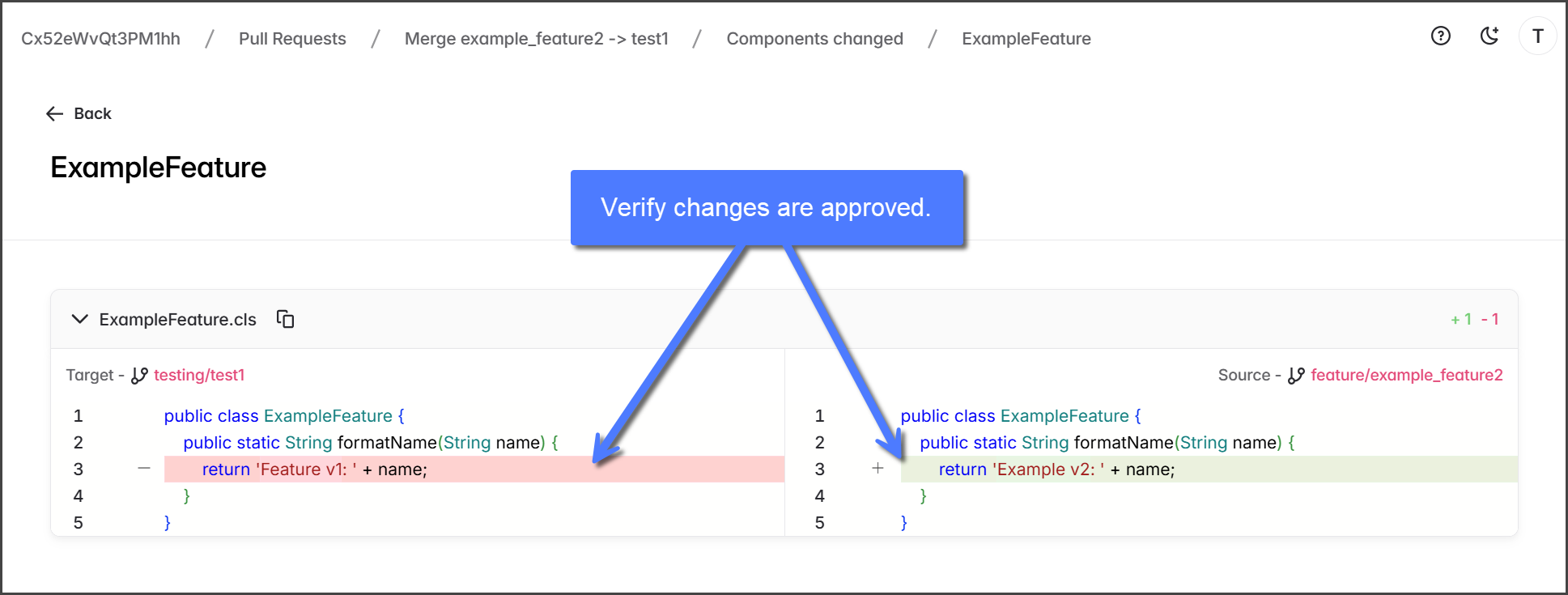Image resolution: width=1568 pixels, height=595 pixels.
Task: Open Merge example_feature2 -> test1 breadcrumb
Action: (536, 39)
